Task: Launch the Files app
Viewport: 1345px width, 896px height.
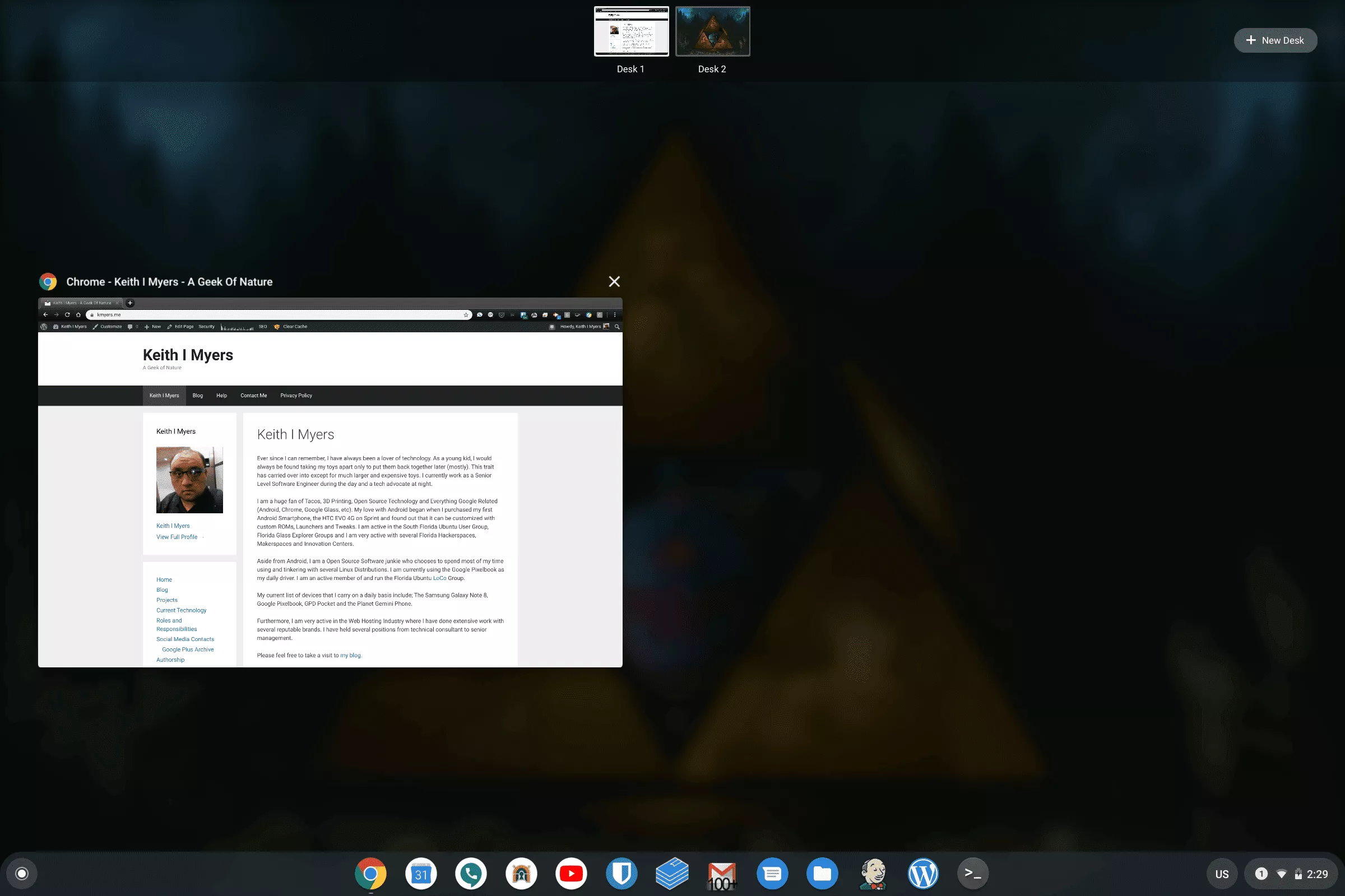Action: point(822,873)
